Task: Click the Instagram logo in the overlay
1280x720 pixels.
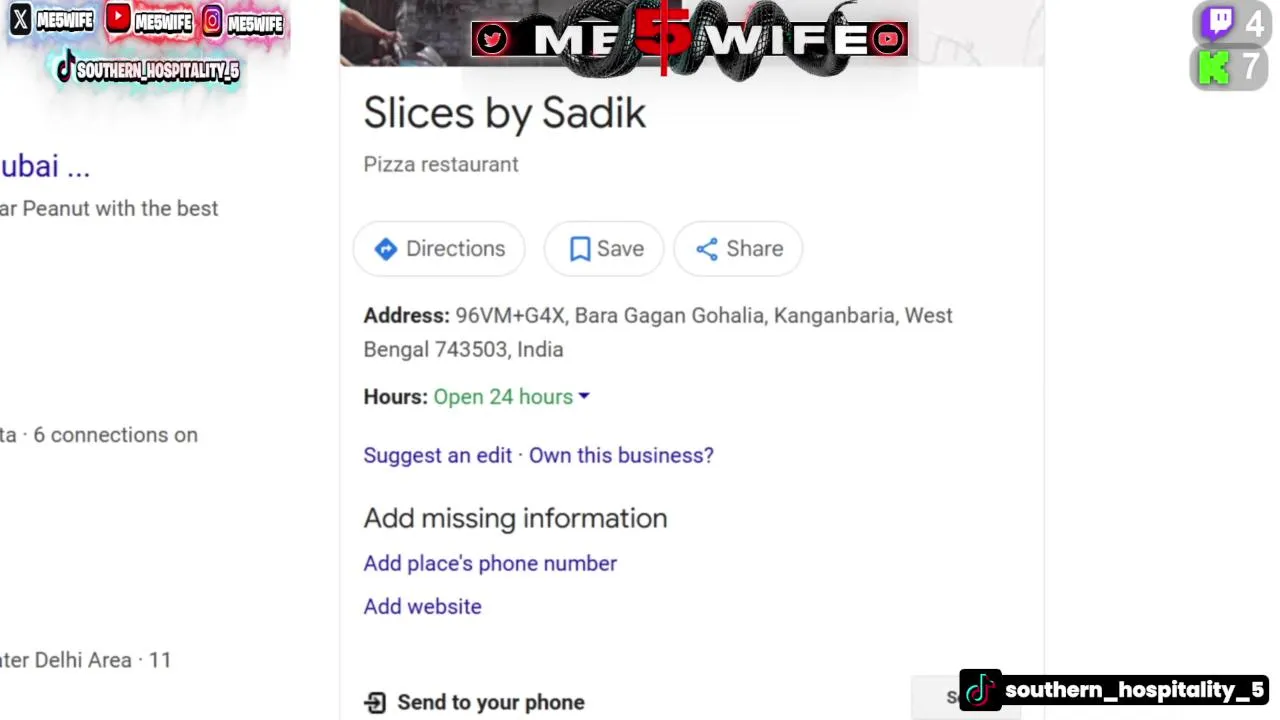Action: pyautogui.click(x=212, y=20)
